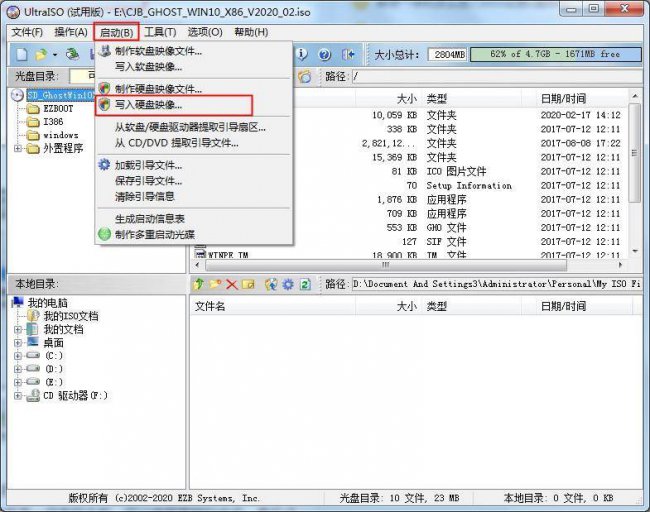This screenshot has width=650, height=512.
Task: Select the disc root node SD_GhostWin10
Action: point(61,95)
